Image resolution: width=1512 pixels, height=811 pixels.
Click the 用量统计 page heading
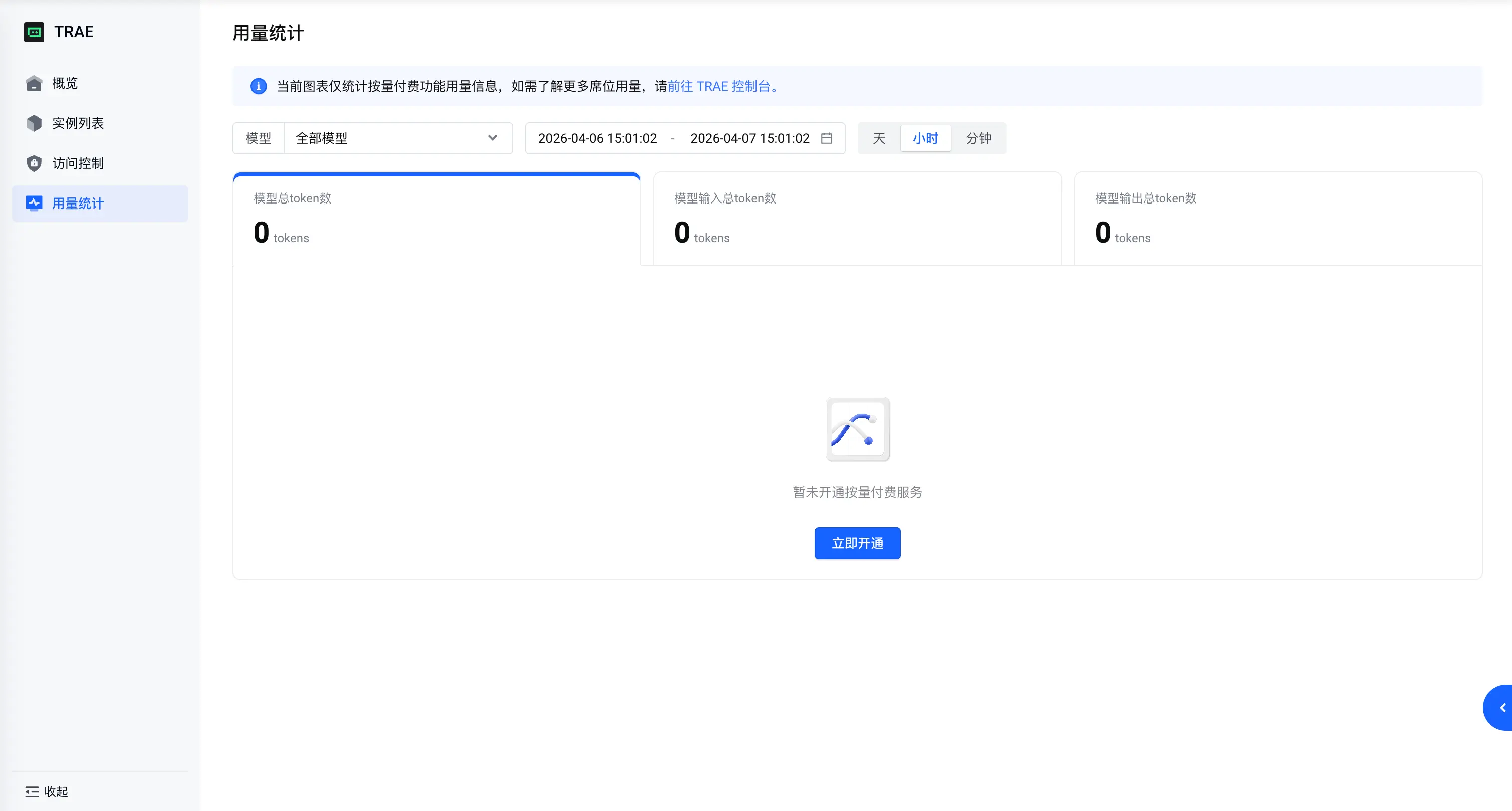[x=268, y=33]
